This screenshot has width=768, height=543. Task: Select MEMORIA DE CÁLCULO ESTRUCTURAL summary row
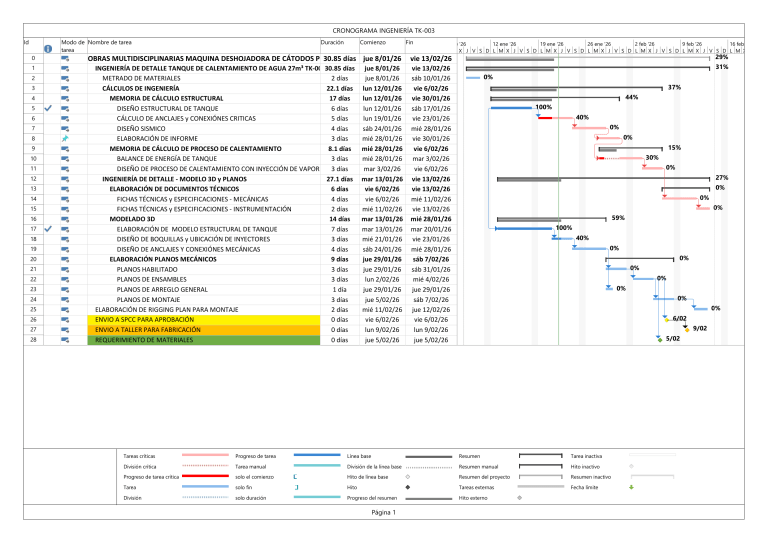click(166, 98)
